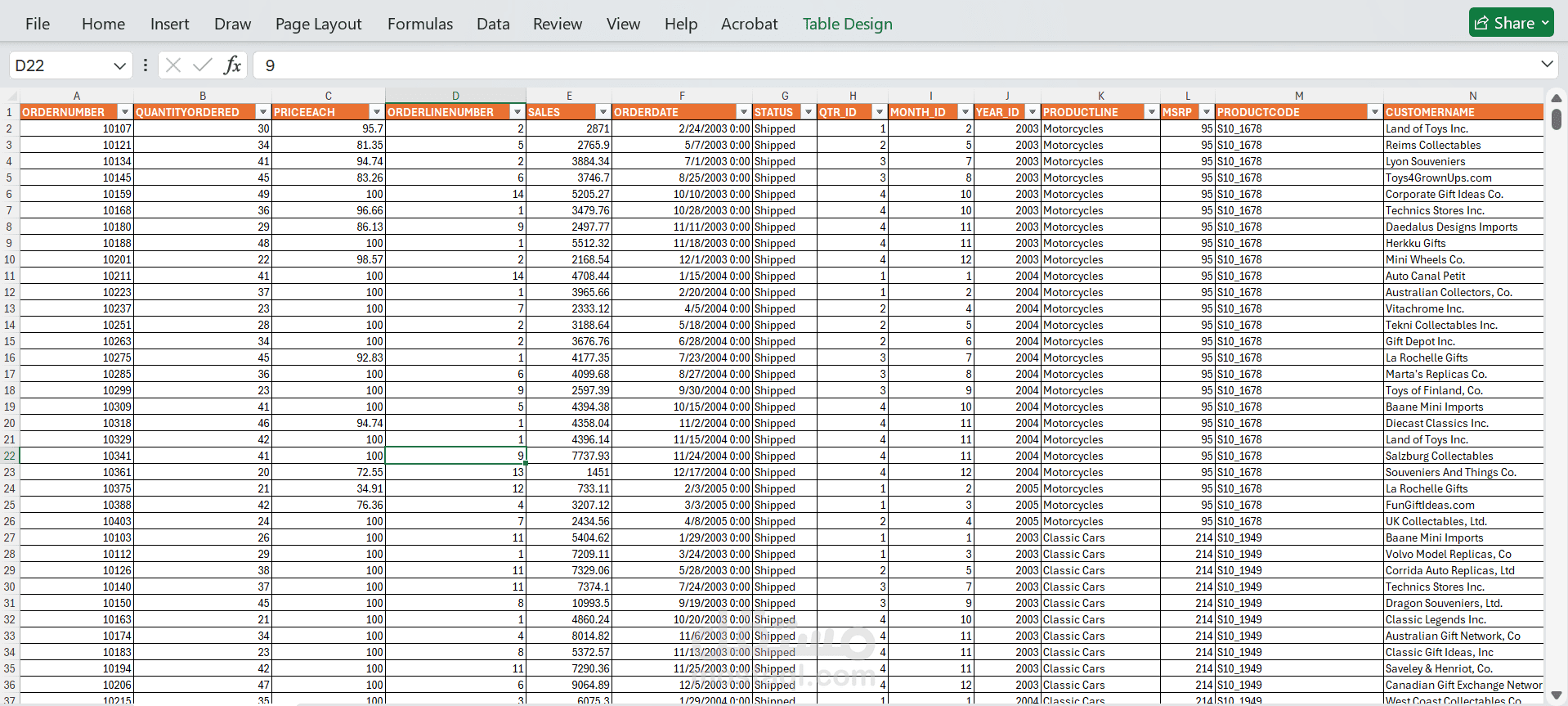This screenshot has width=1568, height=706.
Task: Click price value 34.91
Action: 328,488
